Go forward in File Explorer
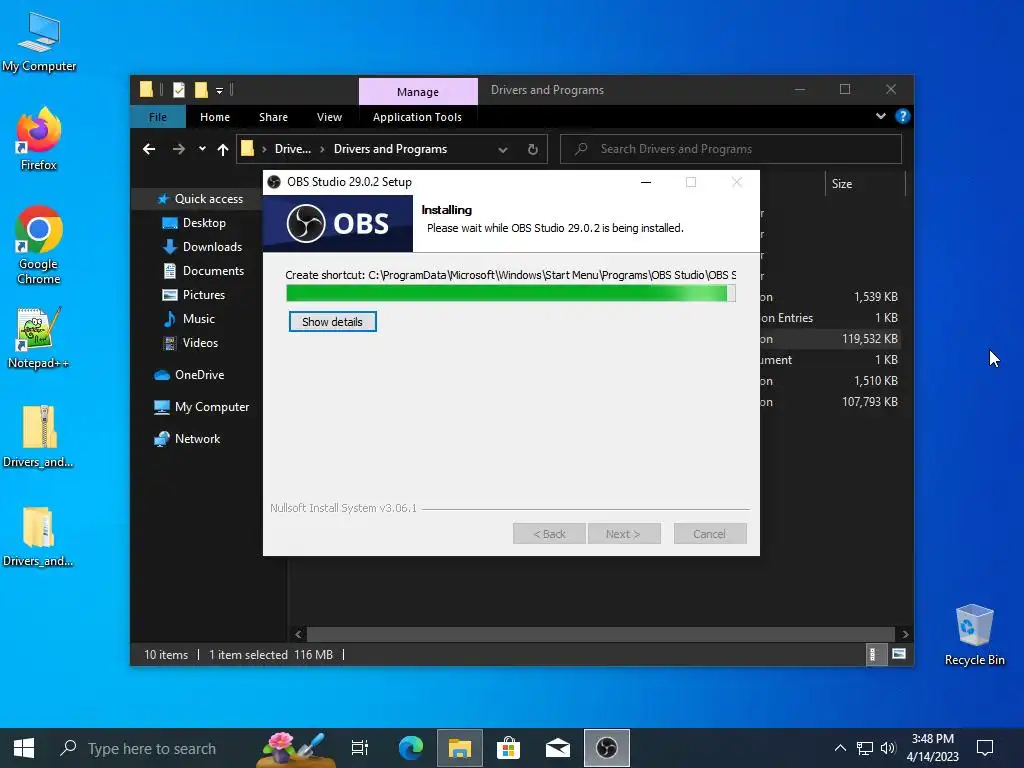This screenshot has height=768, width=1024. click(x=178, y=150)
